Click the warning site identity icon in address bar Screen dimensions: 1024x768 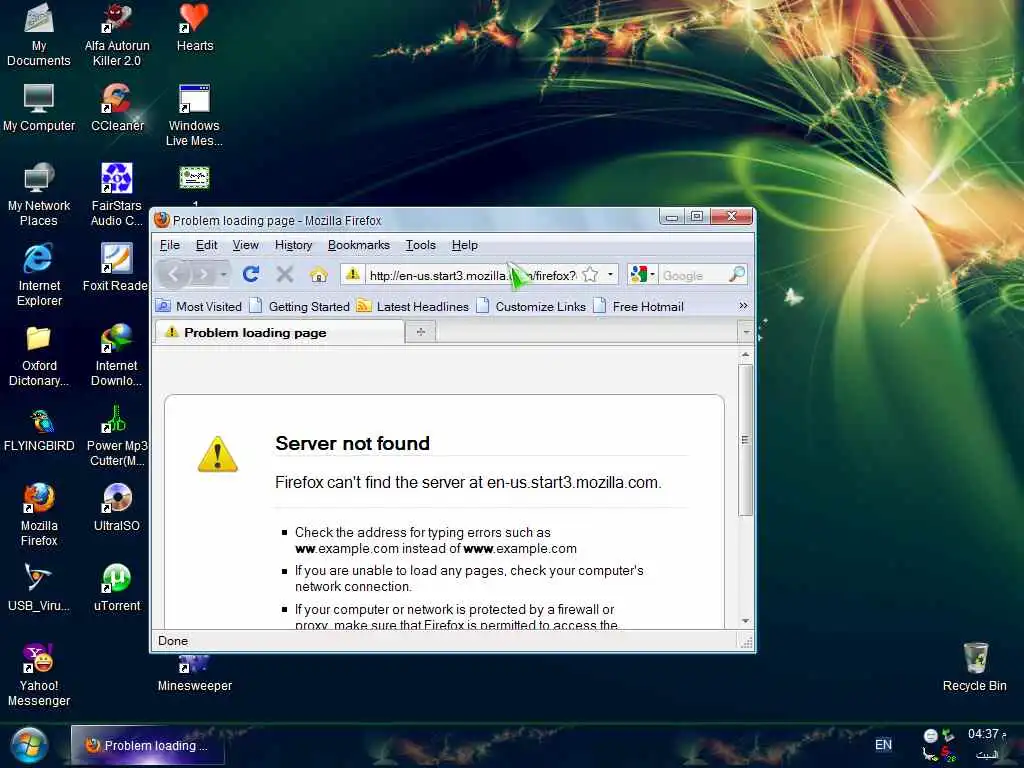pyautogui.click(x=353, y=275)
